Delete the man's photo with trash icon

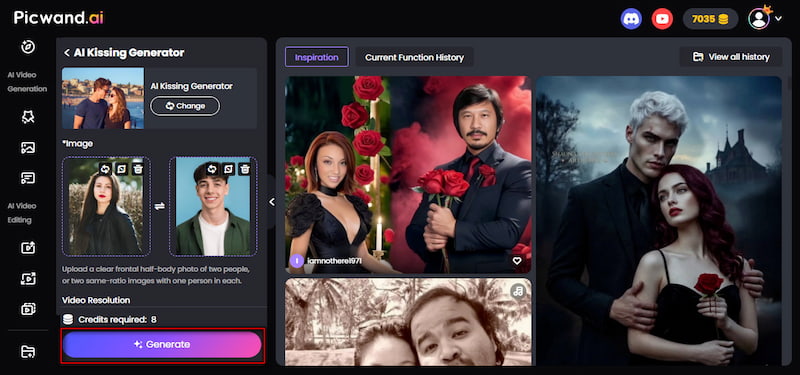tap(244, 168)
